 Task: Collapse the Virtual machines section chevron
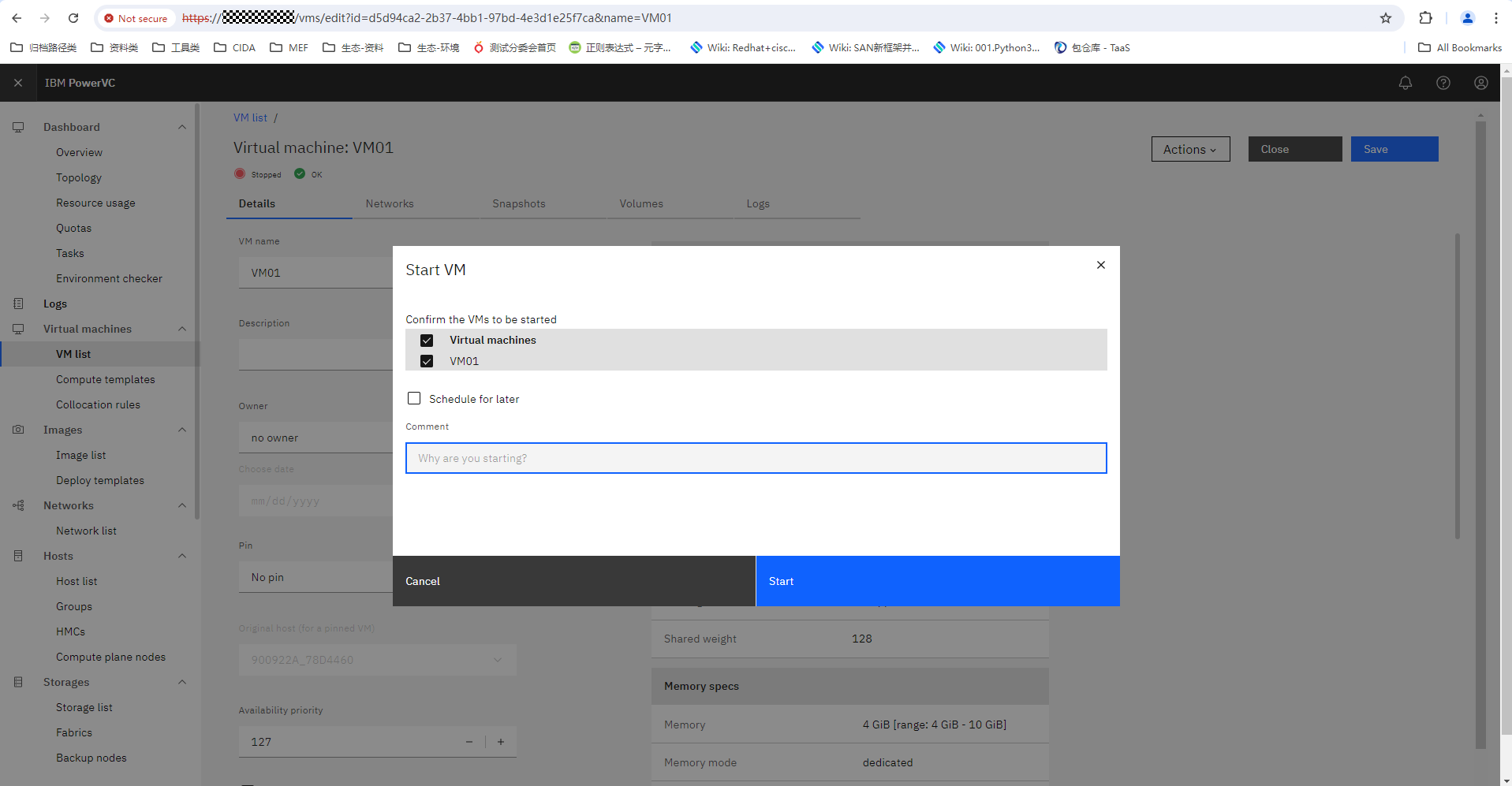[x=182, y=329]
